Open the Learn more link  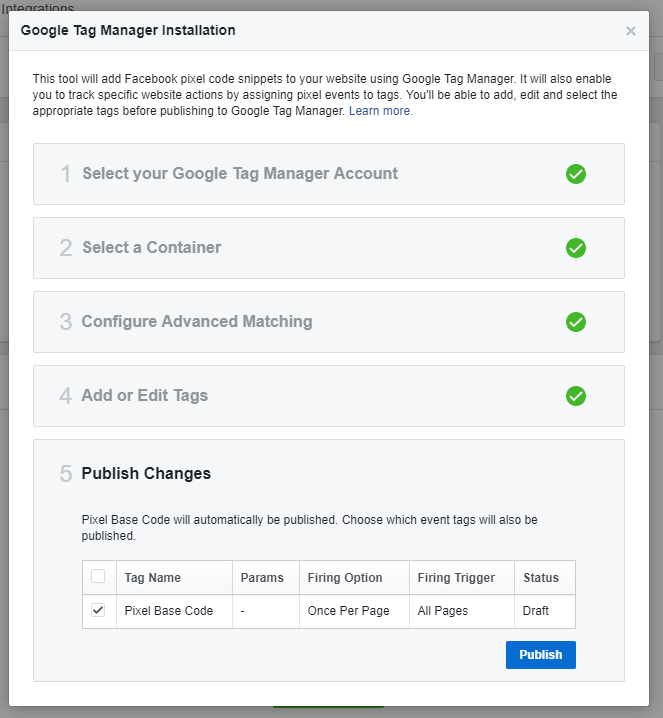point(379,111)
